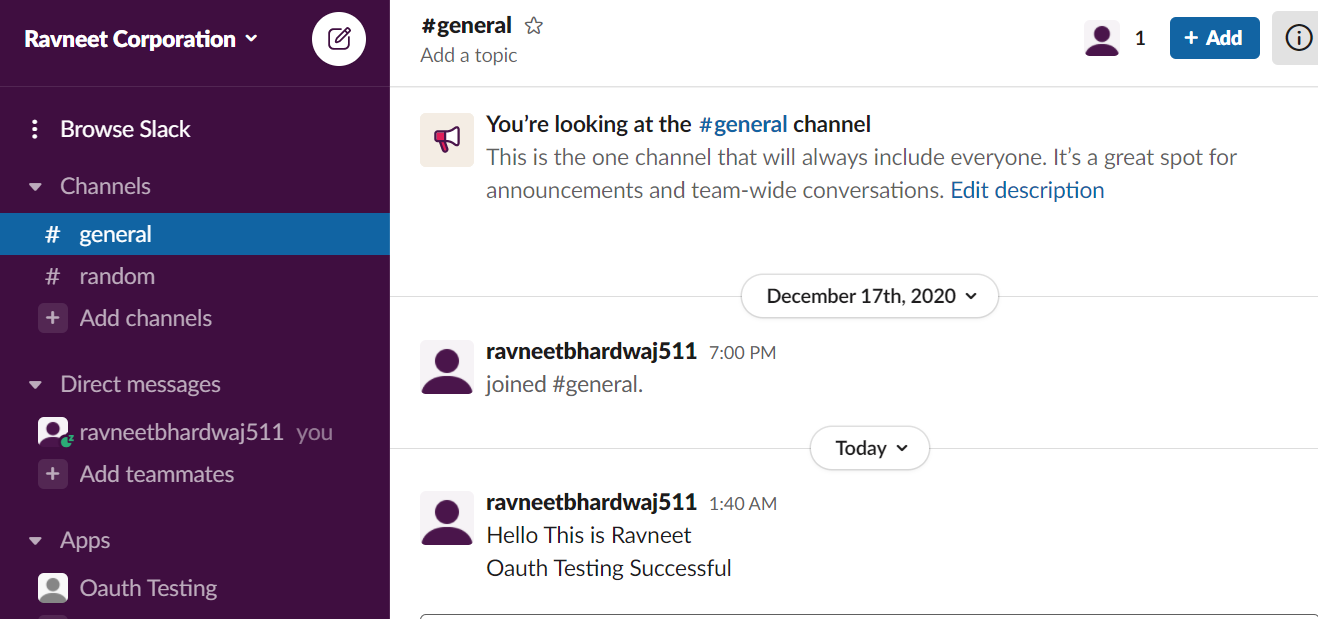Click the three-dot Browse Slack icon
Screen dimensions: 1318x619
pyautogui.click(x=35, y=129)
